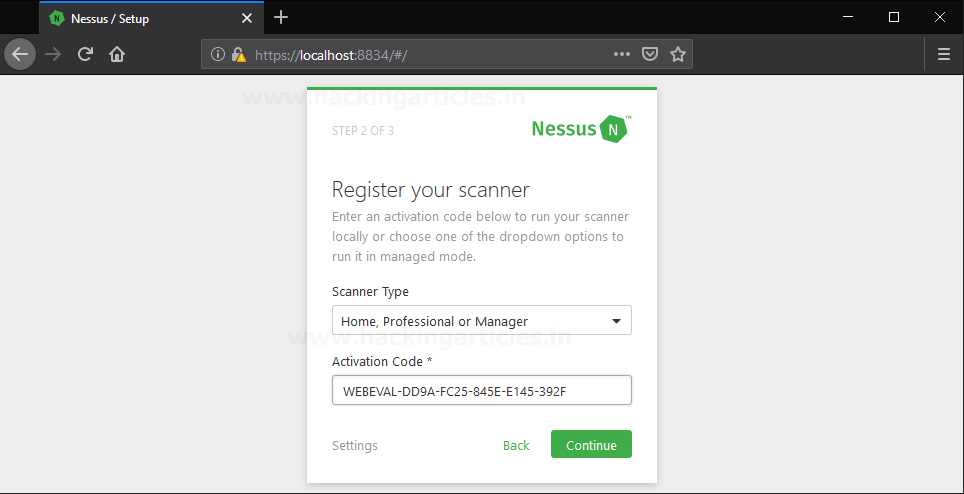Screen dimensions: 964x494
Task: Click inside the Activation Code field
Action: click(481, 390)
